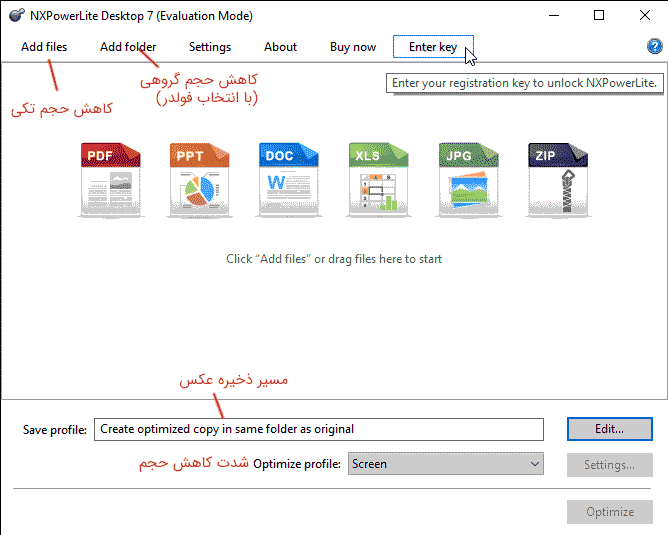Click the XLS spreadsheet file icon

tap(378, 180)
